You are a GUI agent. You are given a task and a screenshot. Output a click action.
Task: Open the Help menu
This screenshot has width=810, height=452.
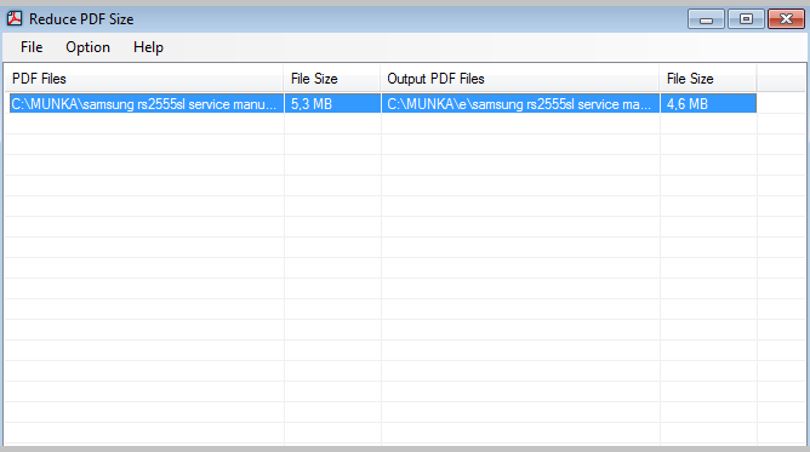point(148,47)
